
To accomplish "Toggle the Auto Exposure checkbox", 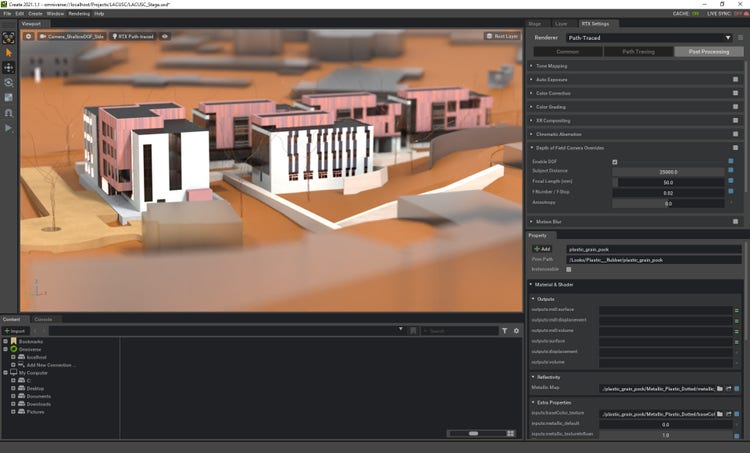I will (x=736, y=79).
